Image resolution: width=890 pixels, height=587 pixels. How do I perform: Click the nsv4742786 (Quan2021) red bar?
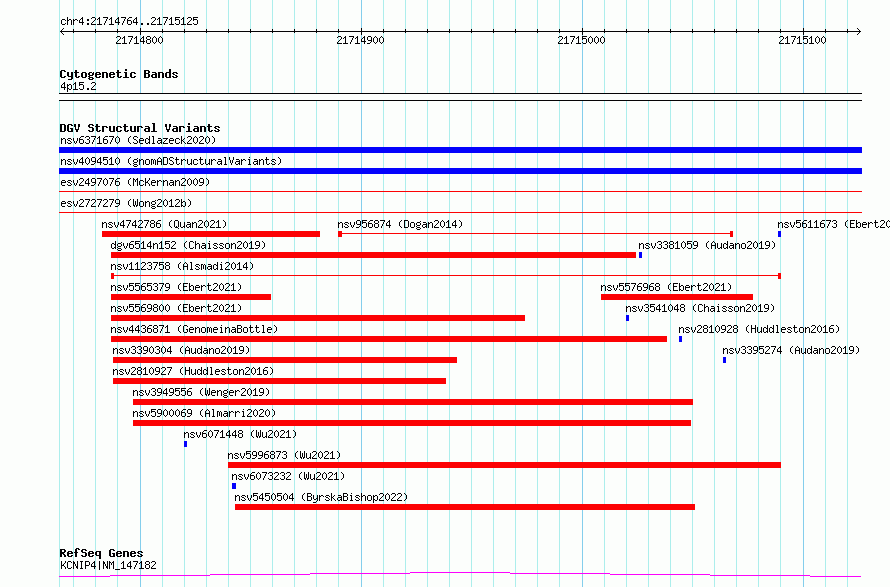pos(211,234)
